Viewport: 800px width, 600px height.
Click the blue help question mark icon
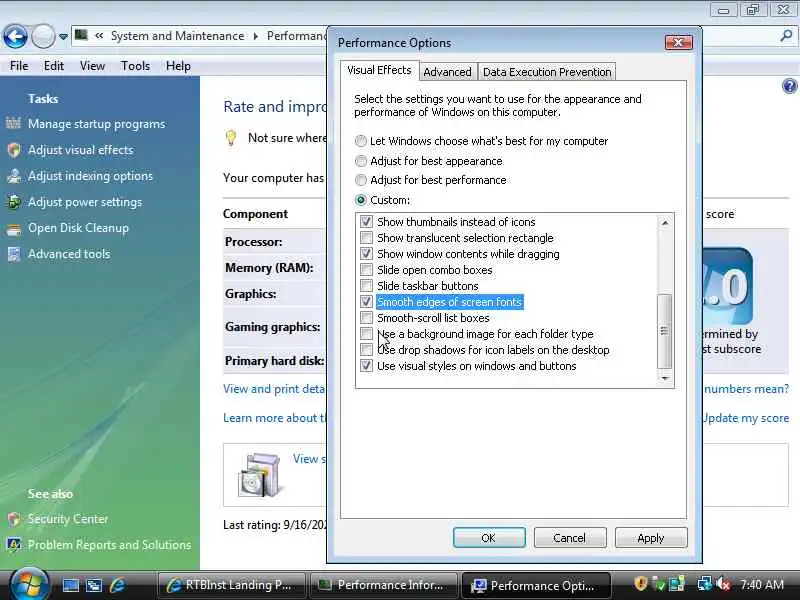(x=789, y=86)
